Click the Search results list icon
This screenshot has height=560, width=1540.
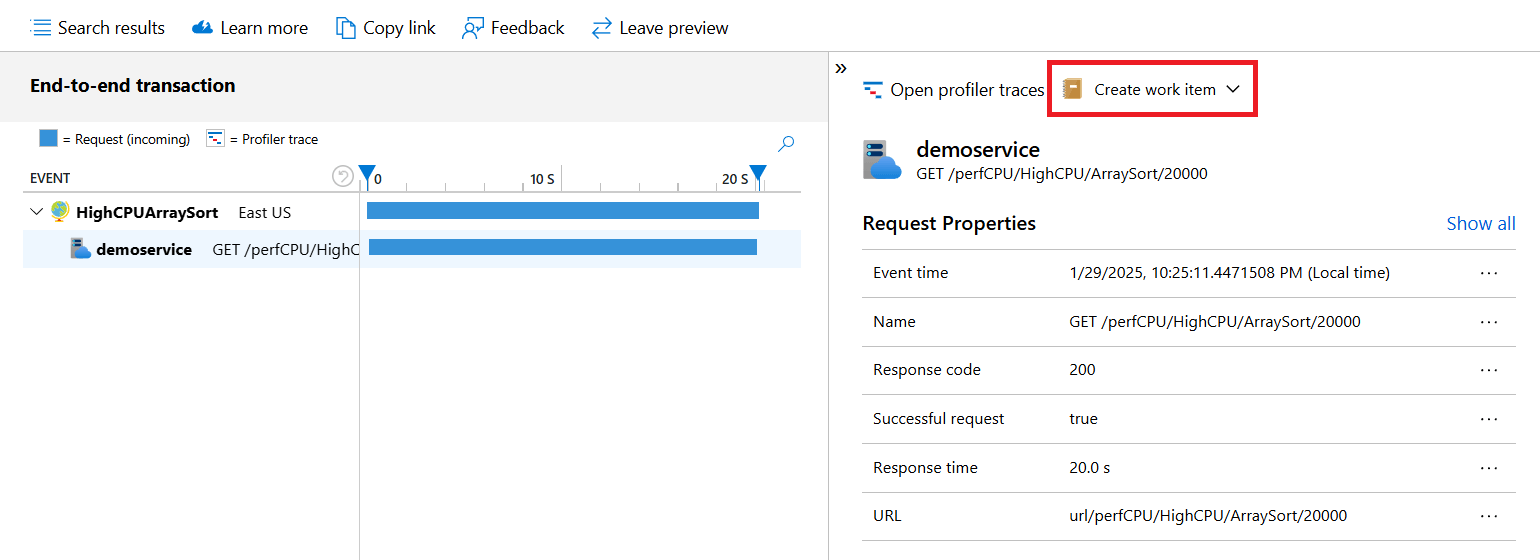click(41, 28)
